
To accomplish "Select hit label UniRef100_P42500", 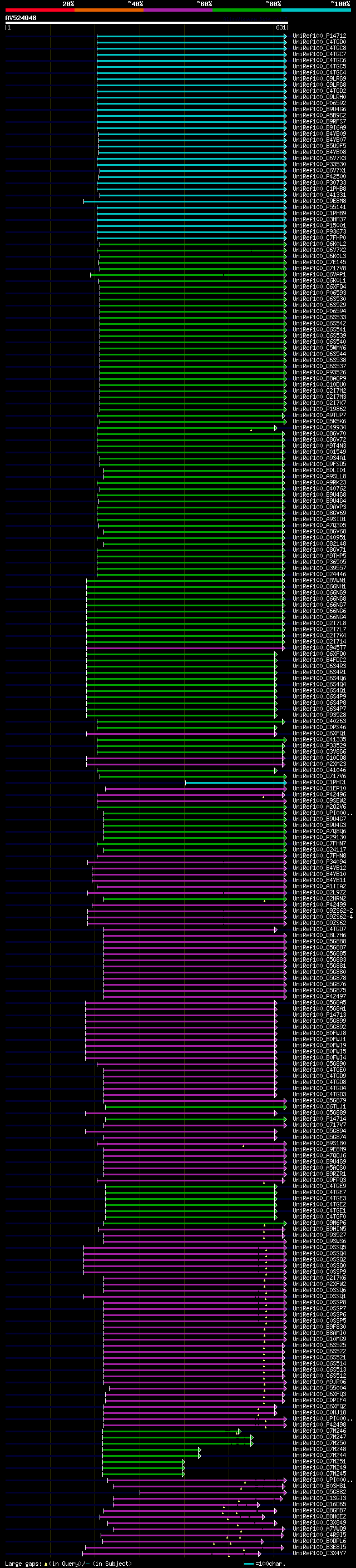I will click(319, 176).
